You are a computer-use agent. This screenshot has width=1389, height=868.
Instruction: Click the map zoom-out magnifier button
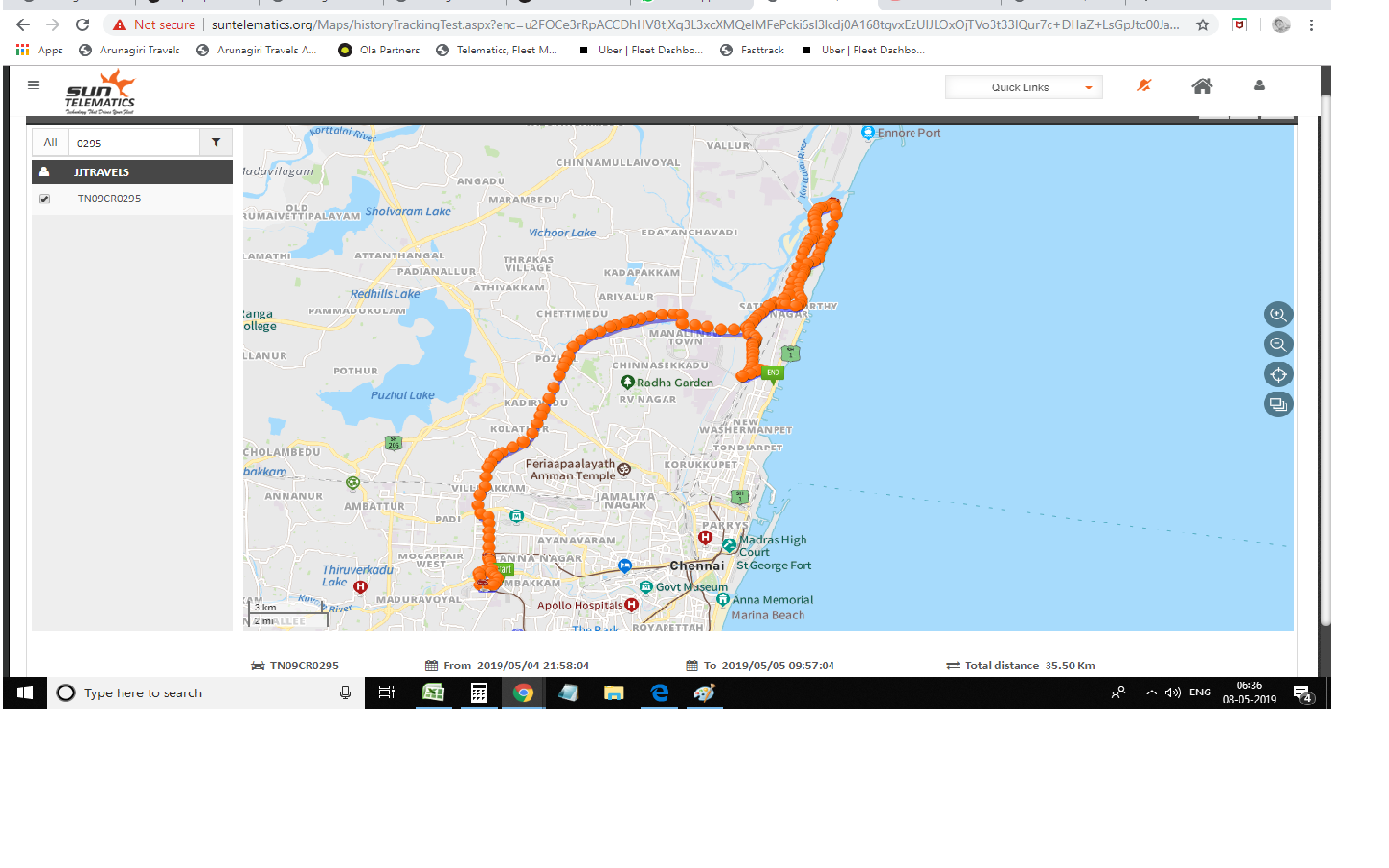point(1278,344)
